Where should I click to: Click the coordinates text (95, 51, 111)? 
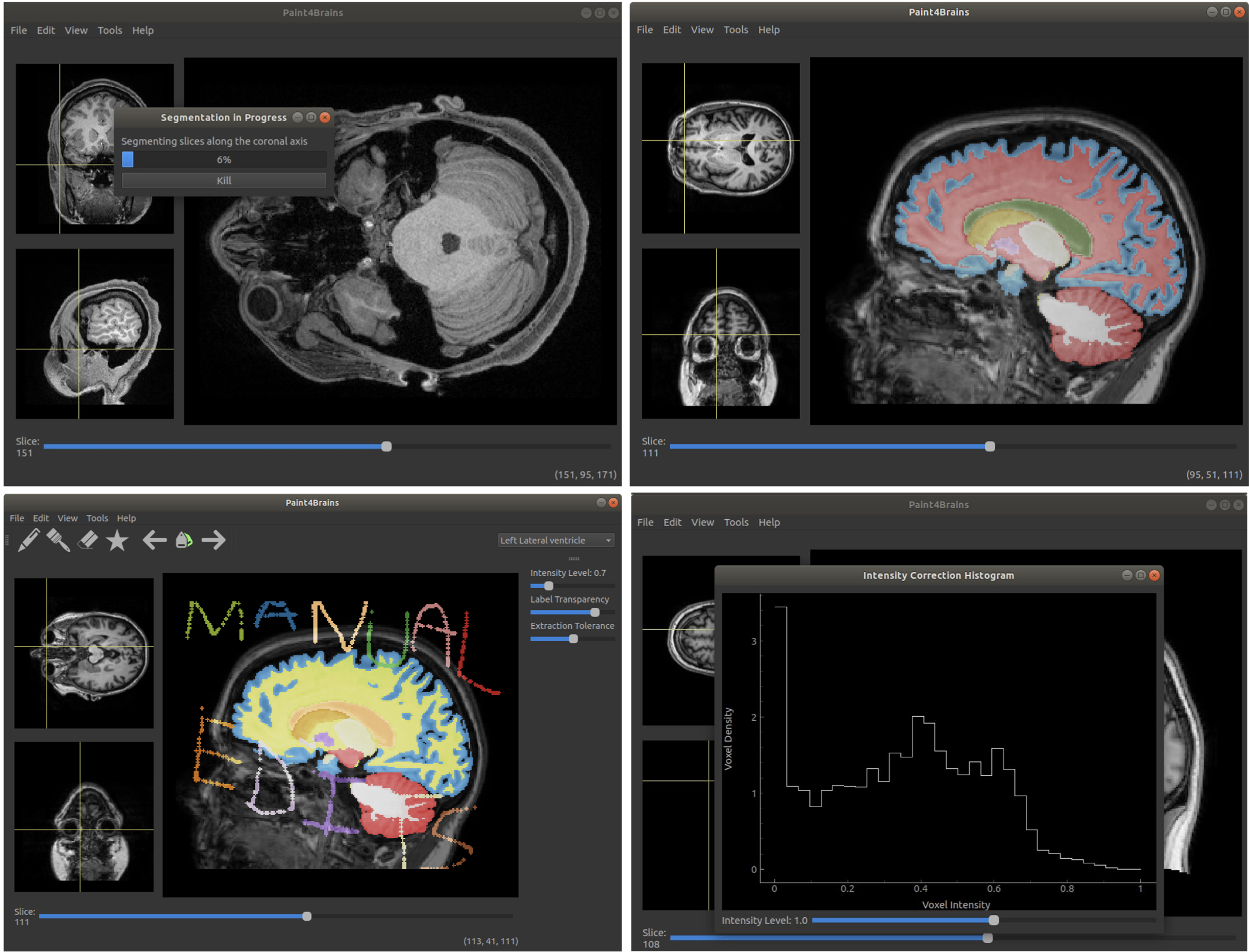(x=1214, y=475)
